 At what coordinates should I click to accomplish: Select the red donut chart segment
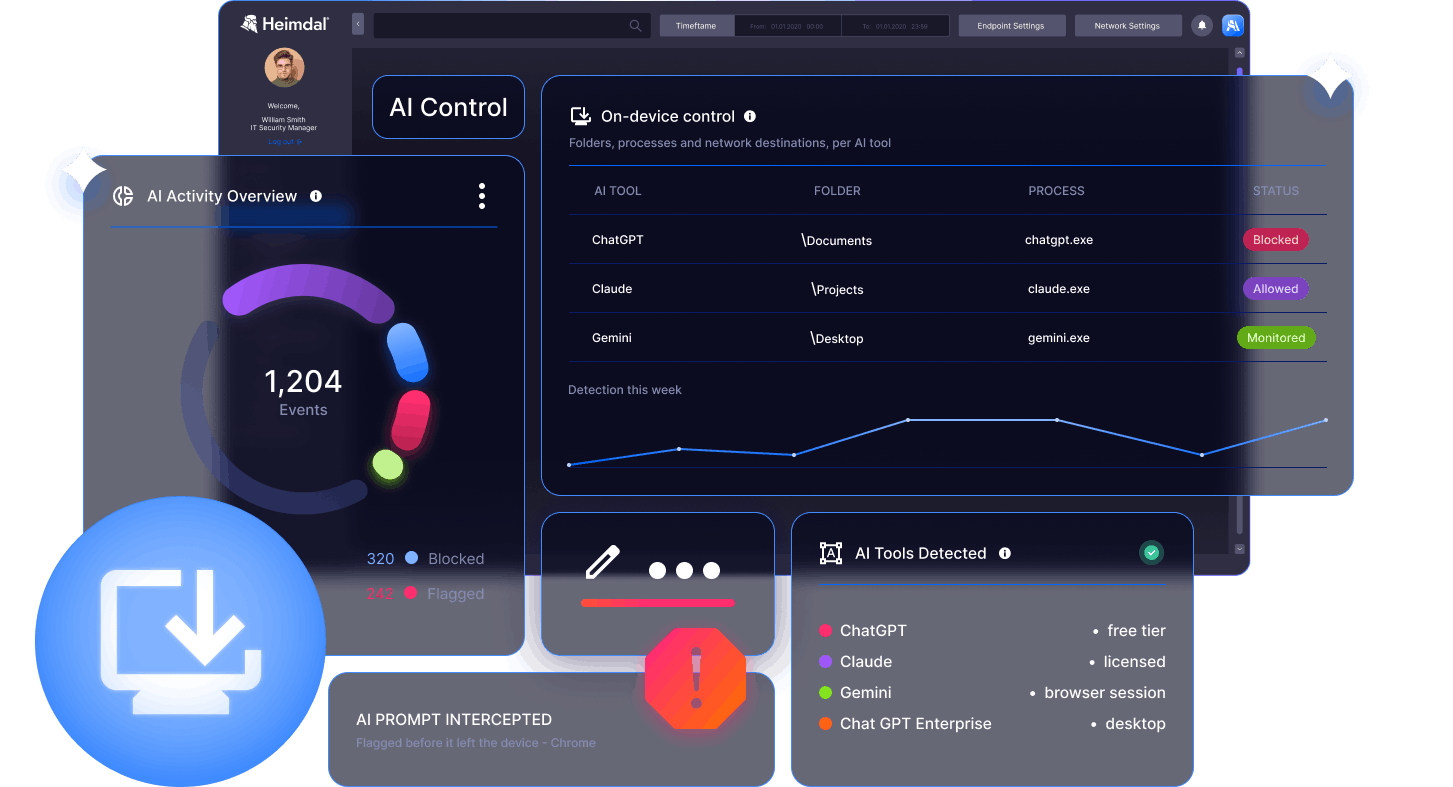[411, 419]
